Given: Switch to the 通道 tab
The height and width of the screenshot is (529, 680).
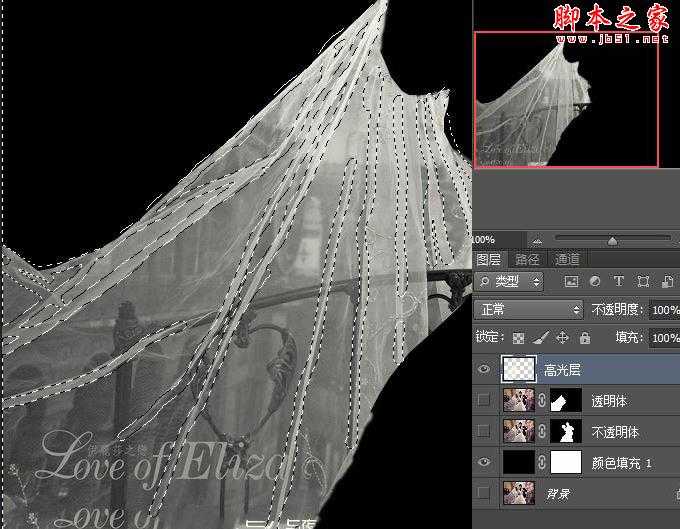Looking at the screenshot, I should point(567,259).
